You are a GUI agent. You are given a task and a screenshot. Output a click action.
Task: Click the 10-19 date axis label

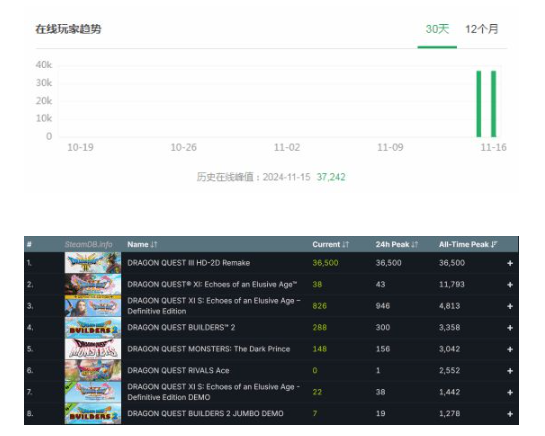click(80, 147)
